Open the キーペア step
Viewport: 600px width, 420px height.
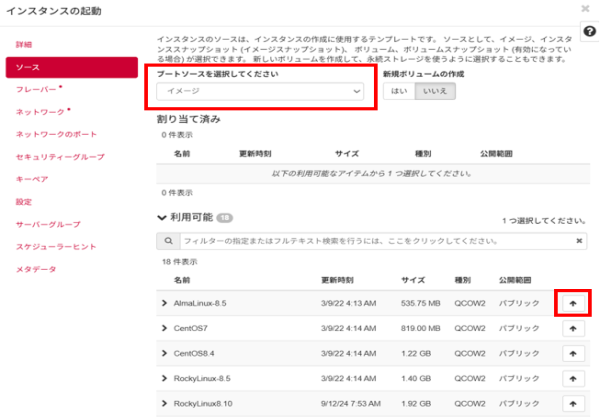pyautogui.click(x=33, y=180)
